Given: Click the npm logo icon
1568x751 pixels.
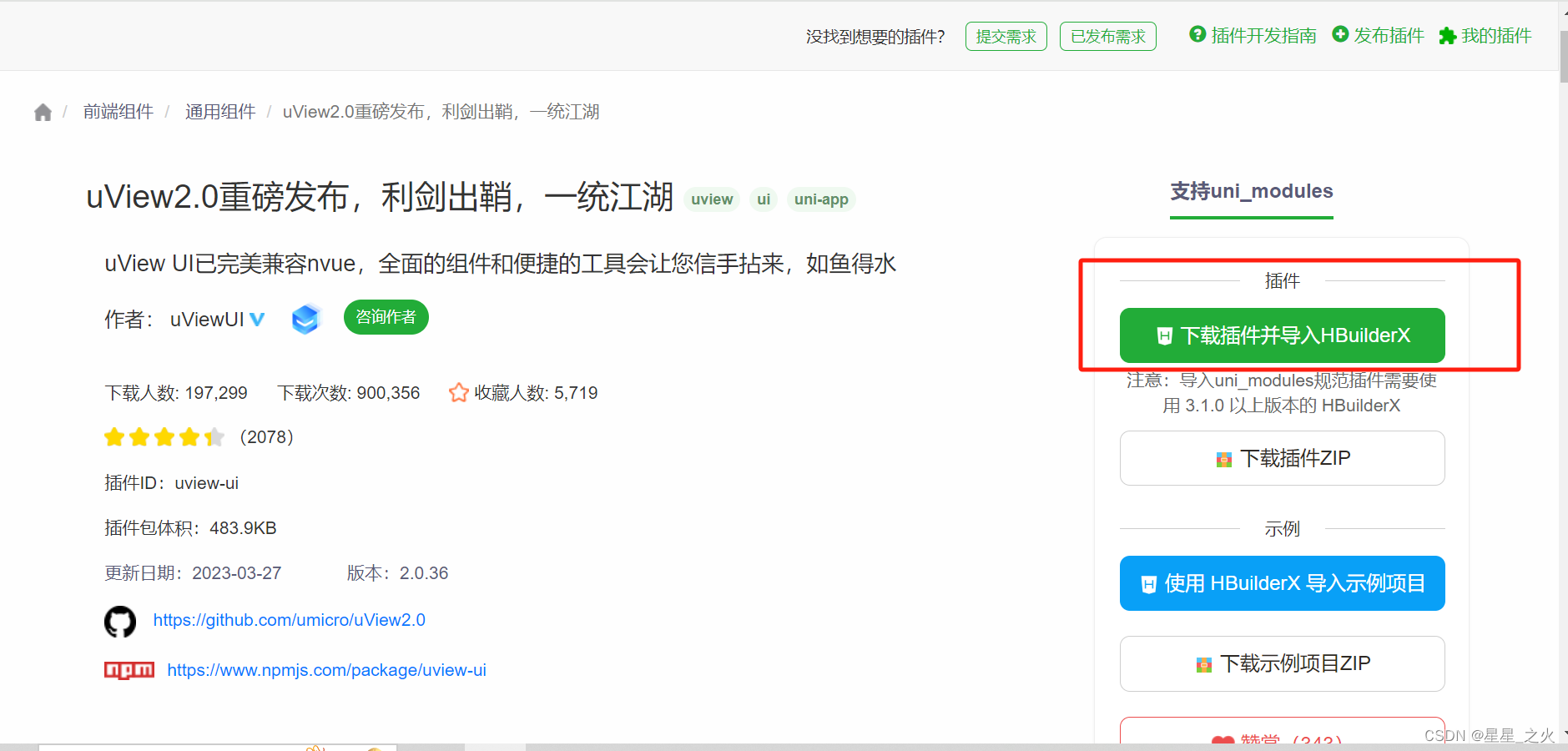Looking at the screenshot, I should tap(129, 669).
